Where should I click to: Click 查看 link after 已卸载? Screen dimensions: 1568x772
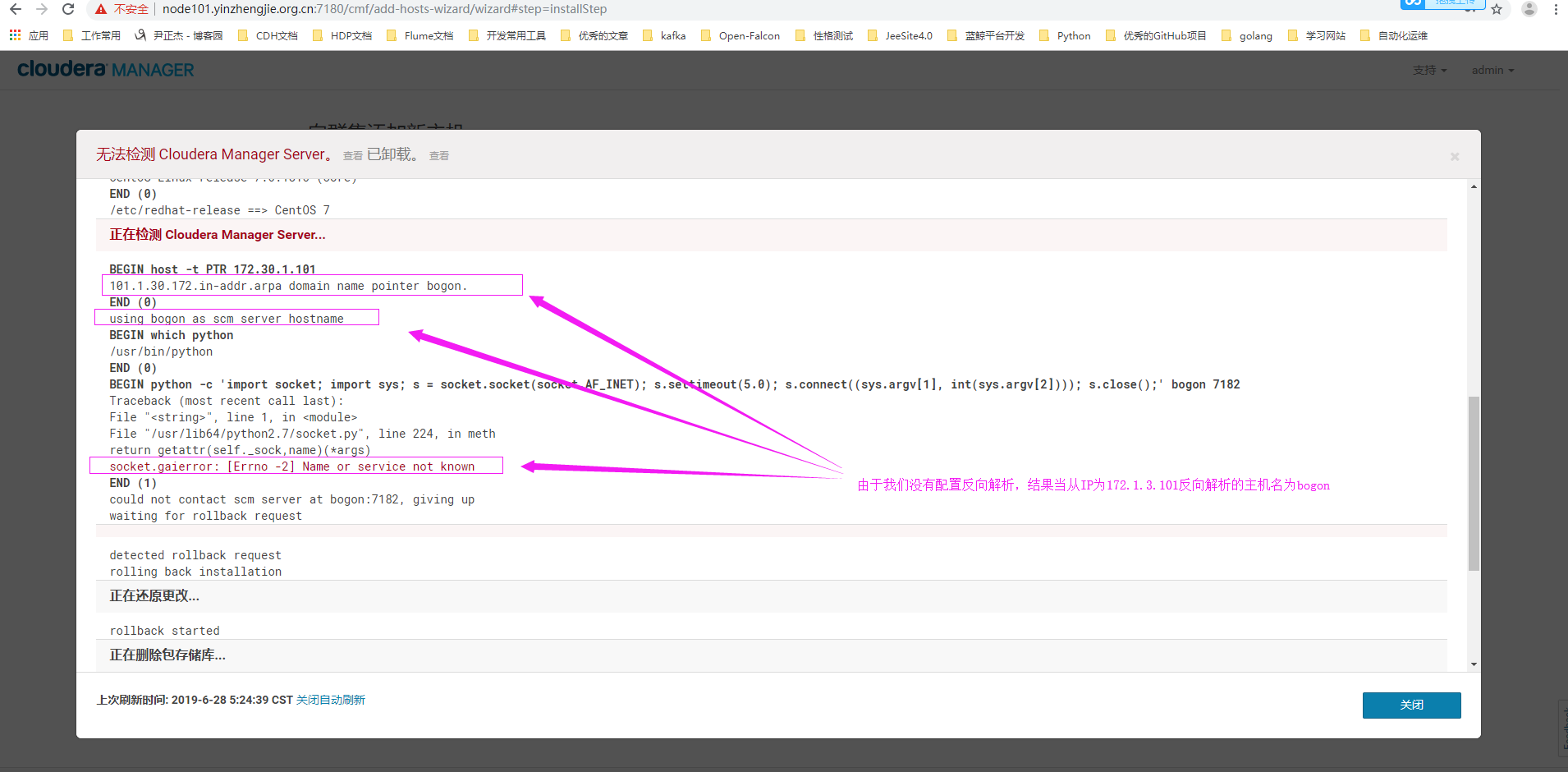pyautogui.click(x=438, y=155)
